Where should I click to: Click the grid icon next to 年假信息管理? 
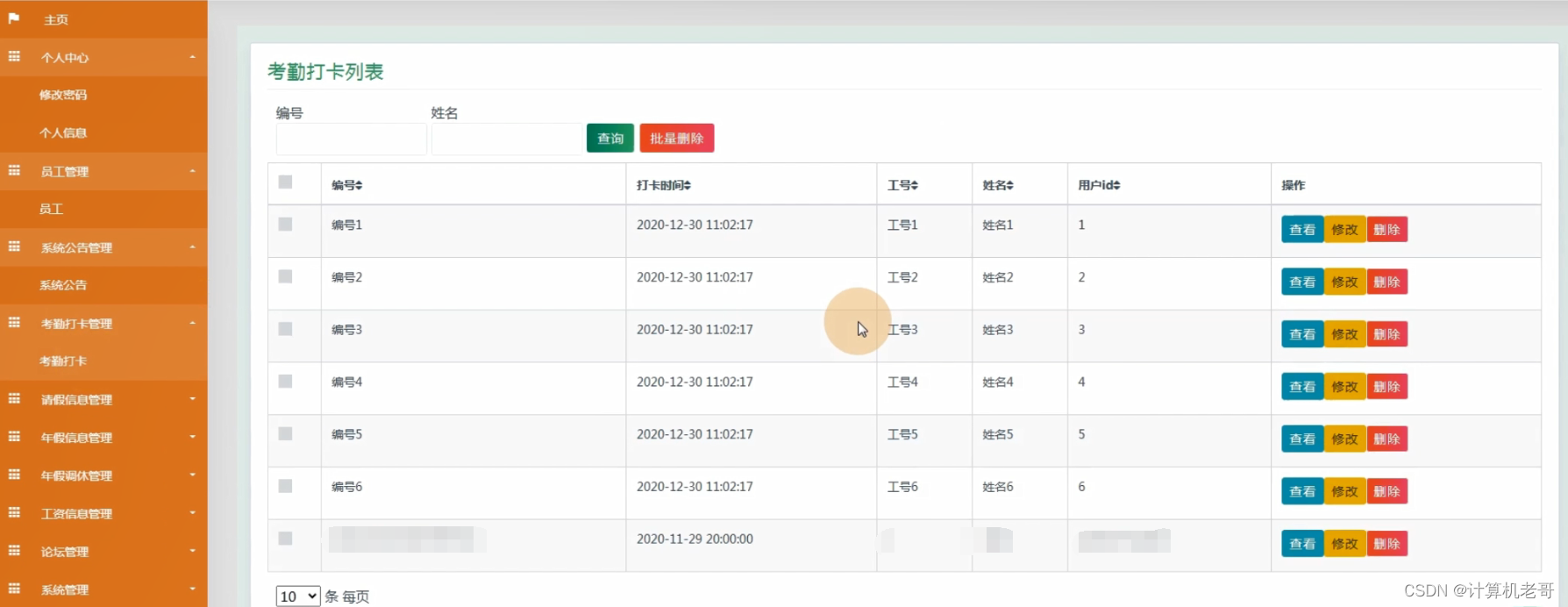pos(14,436)
